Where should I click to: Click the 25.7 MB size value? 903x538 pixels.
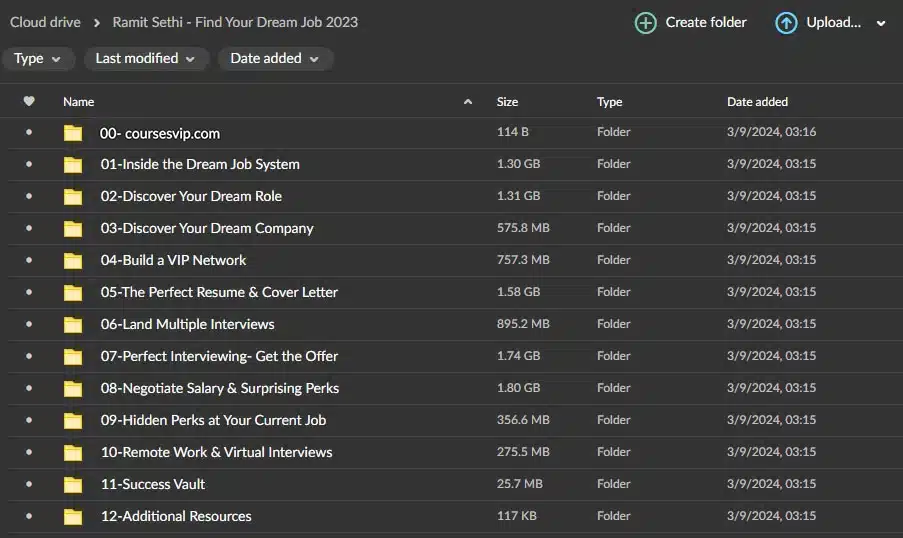pyautogui.click(x=519, y=484)
